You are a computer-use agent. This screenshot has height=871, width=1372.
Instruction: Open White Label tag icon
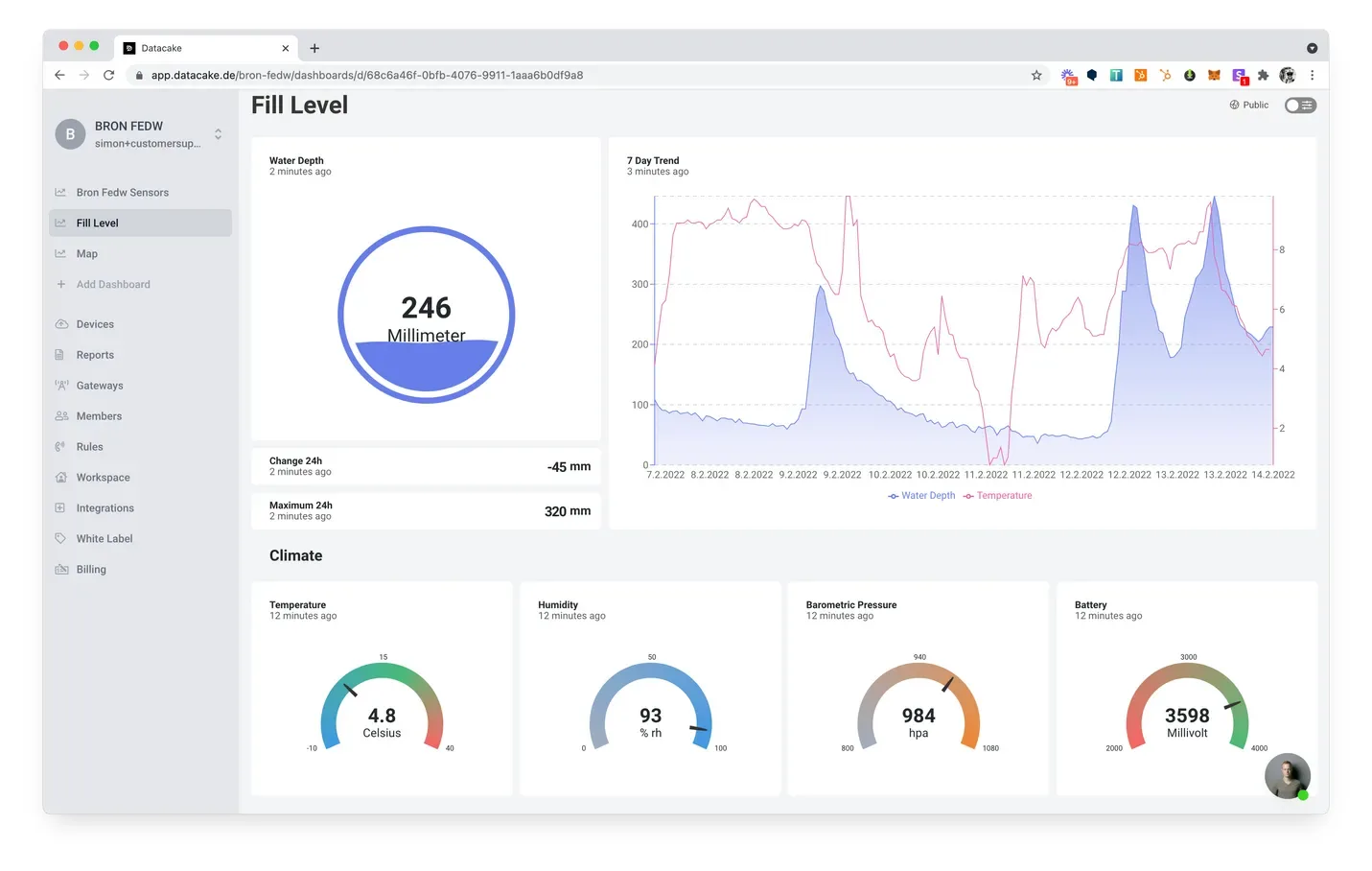(x=61, y=539)
